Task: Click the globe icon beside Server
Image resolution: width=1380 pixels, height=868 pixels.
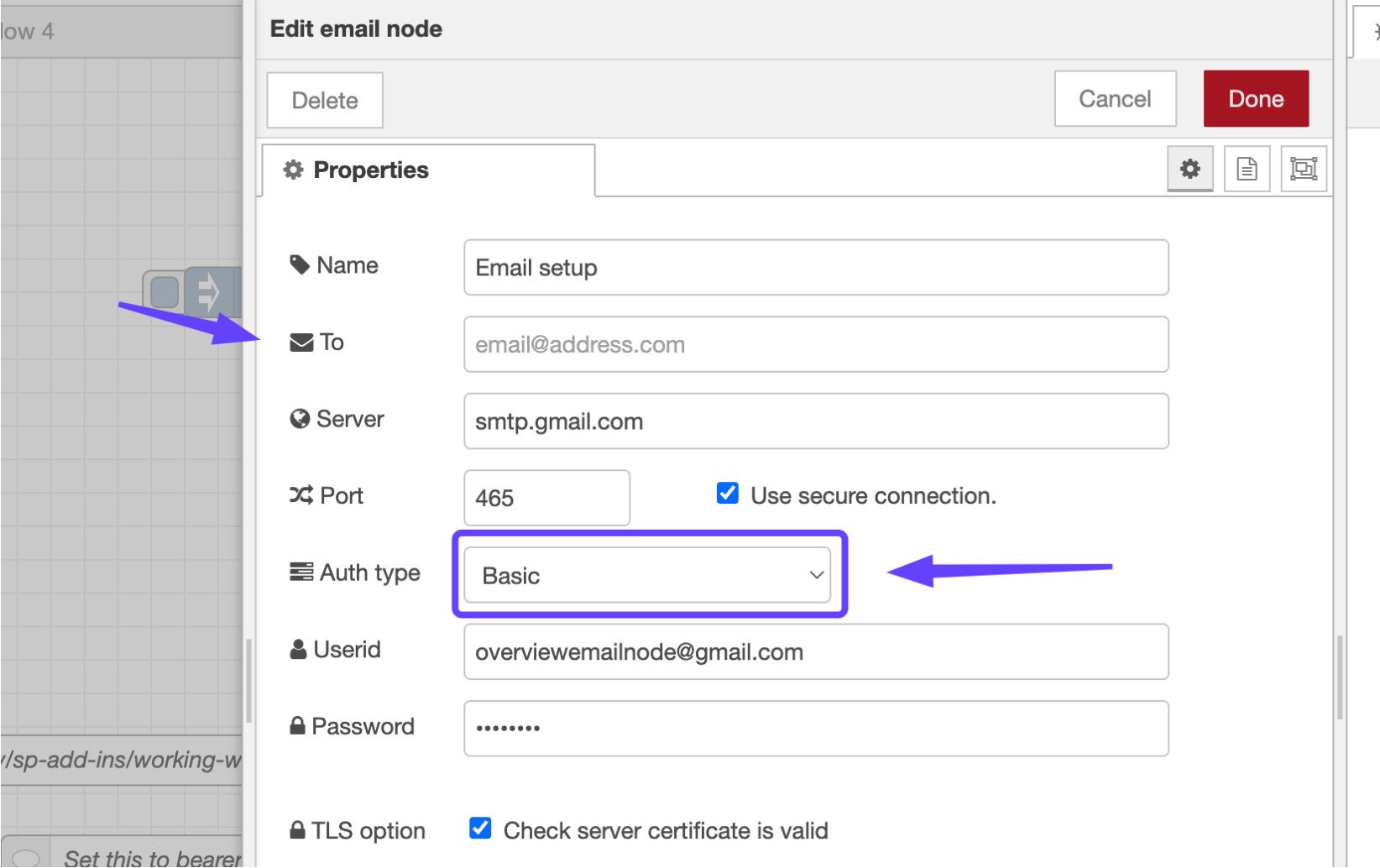Action: pyautogui.click(x=300, y=419)
